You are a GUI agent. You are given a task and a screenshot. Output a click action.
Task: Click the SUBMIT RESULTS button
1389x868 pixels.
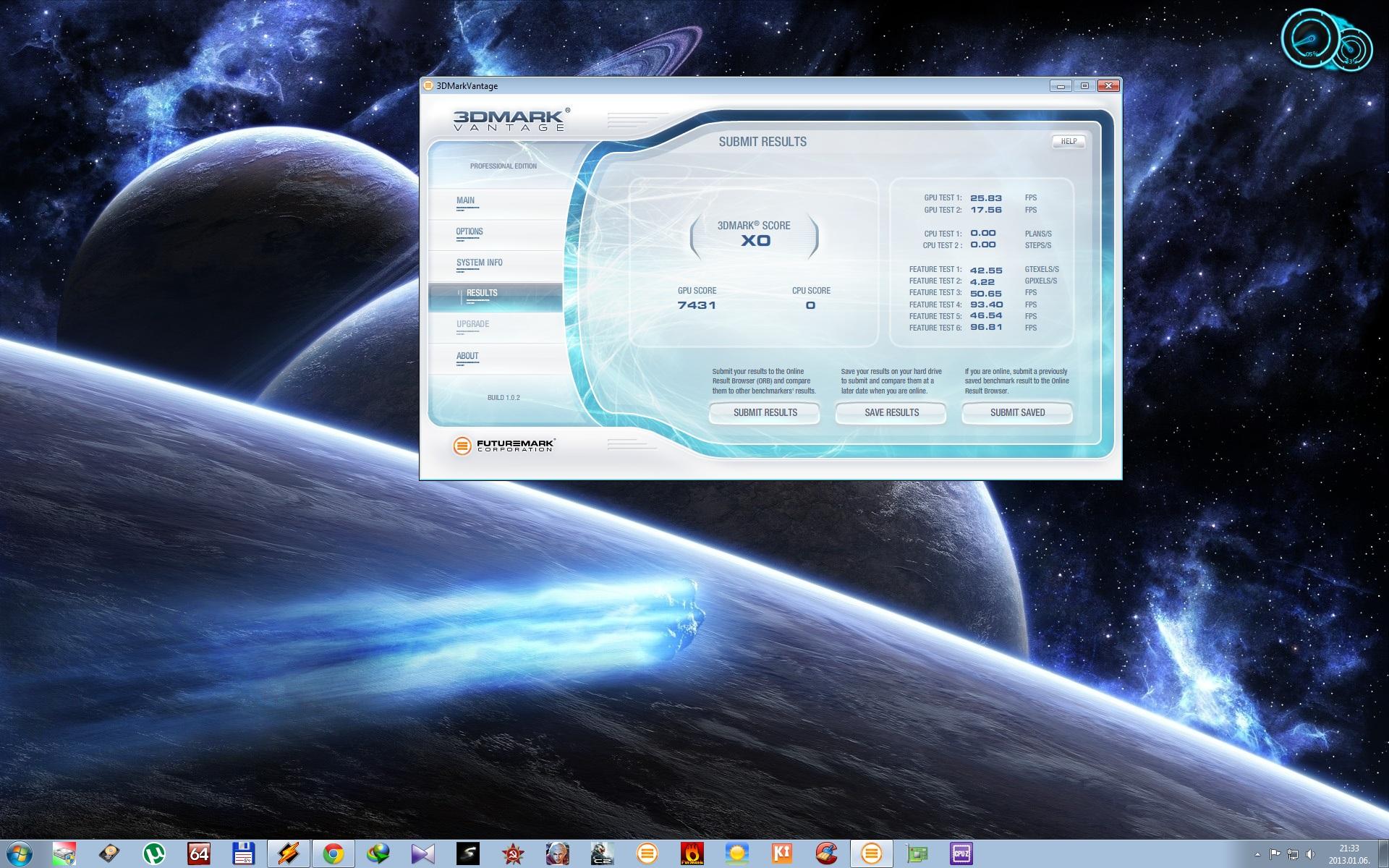(765, 412)
